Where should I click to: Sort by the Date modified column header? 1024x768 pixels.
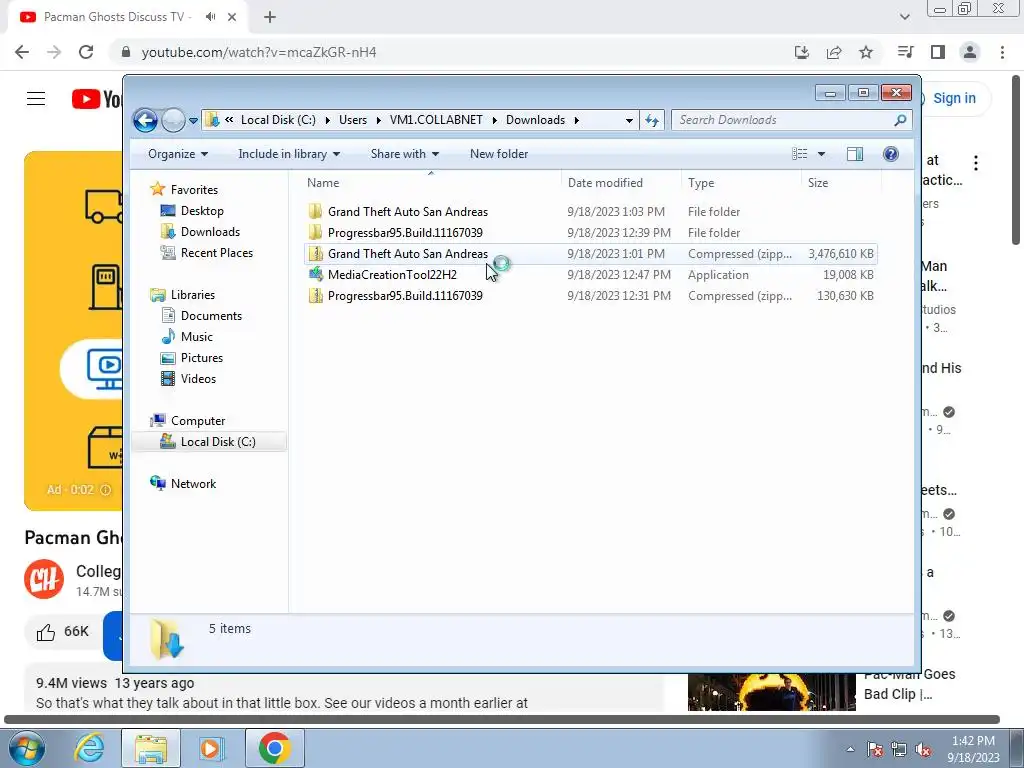pos(621,183)
